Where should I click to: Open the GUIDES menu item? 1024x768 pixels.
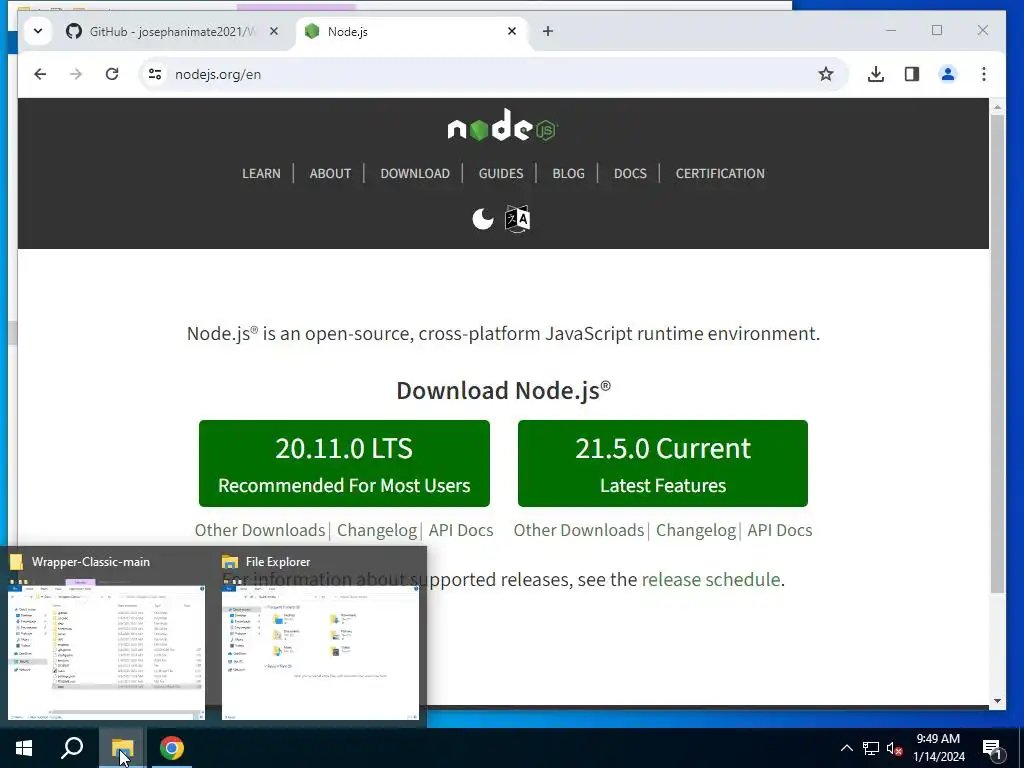[501, 174]
